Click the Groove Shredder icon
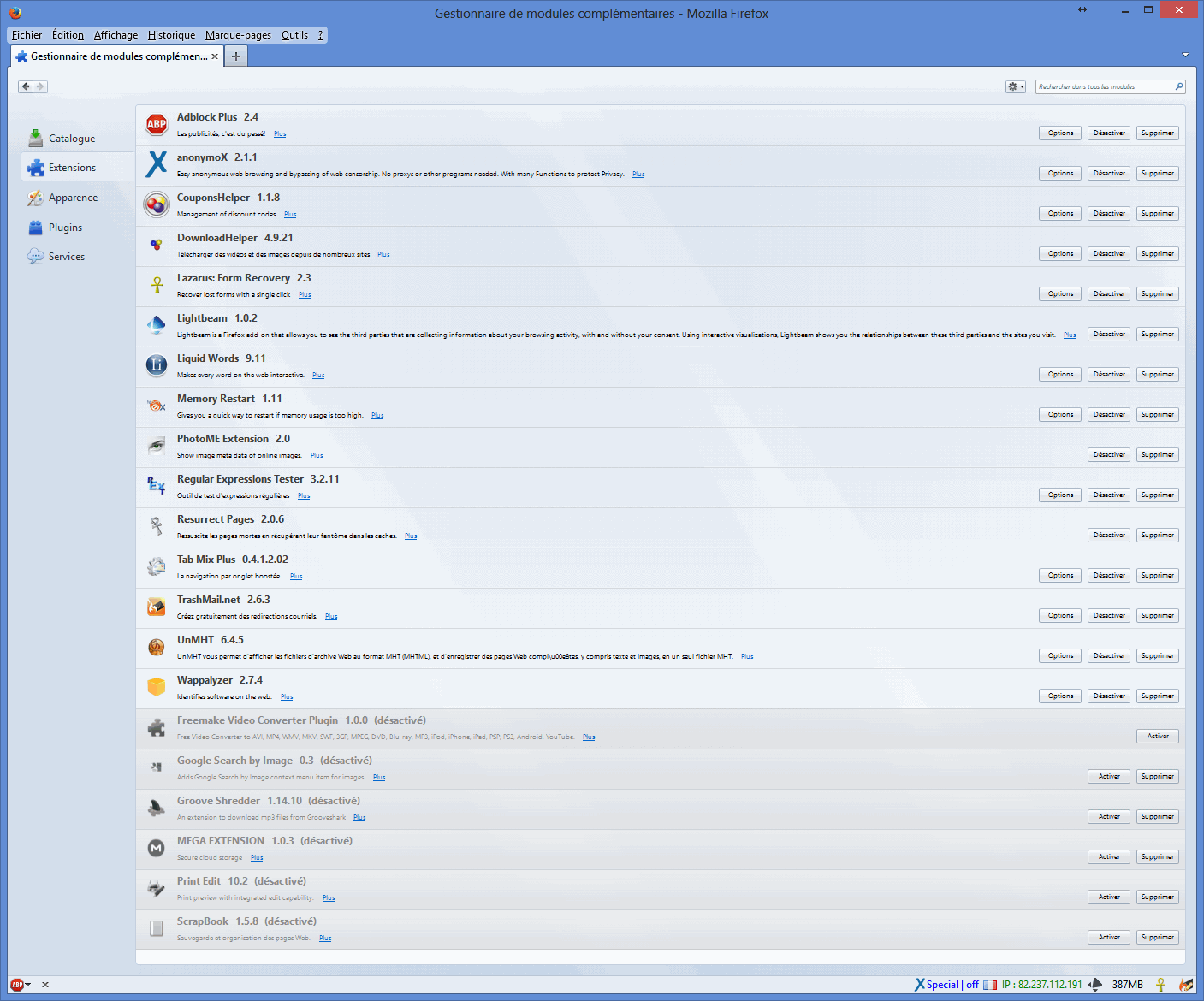 coord(157,808)
